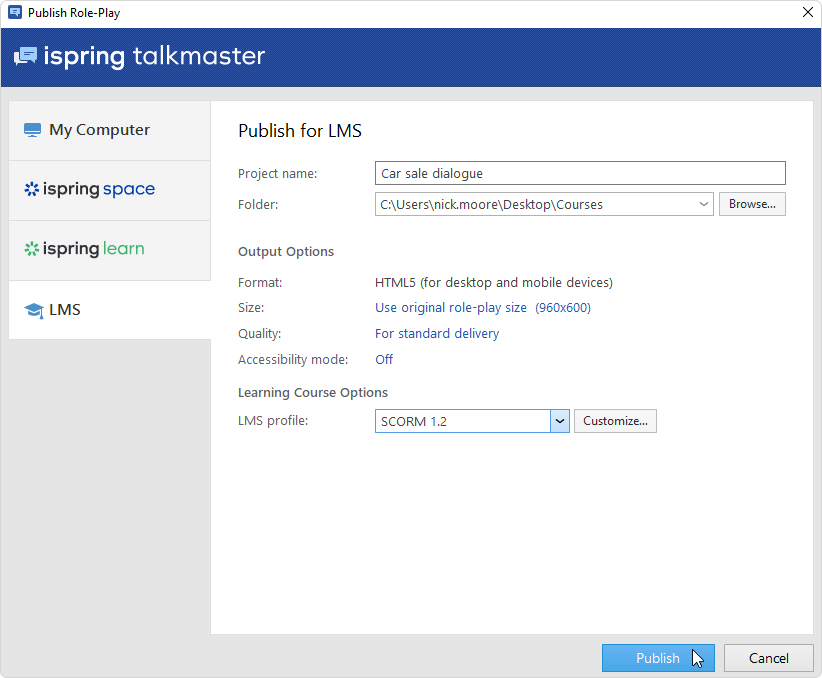The height and width of the screenshot is (678, 822).
Task: Select the LMS tab label
Action: (65, 310)
